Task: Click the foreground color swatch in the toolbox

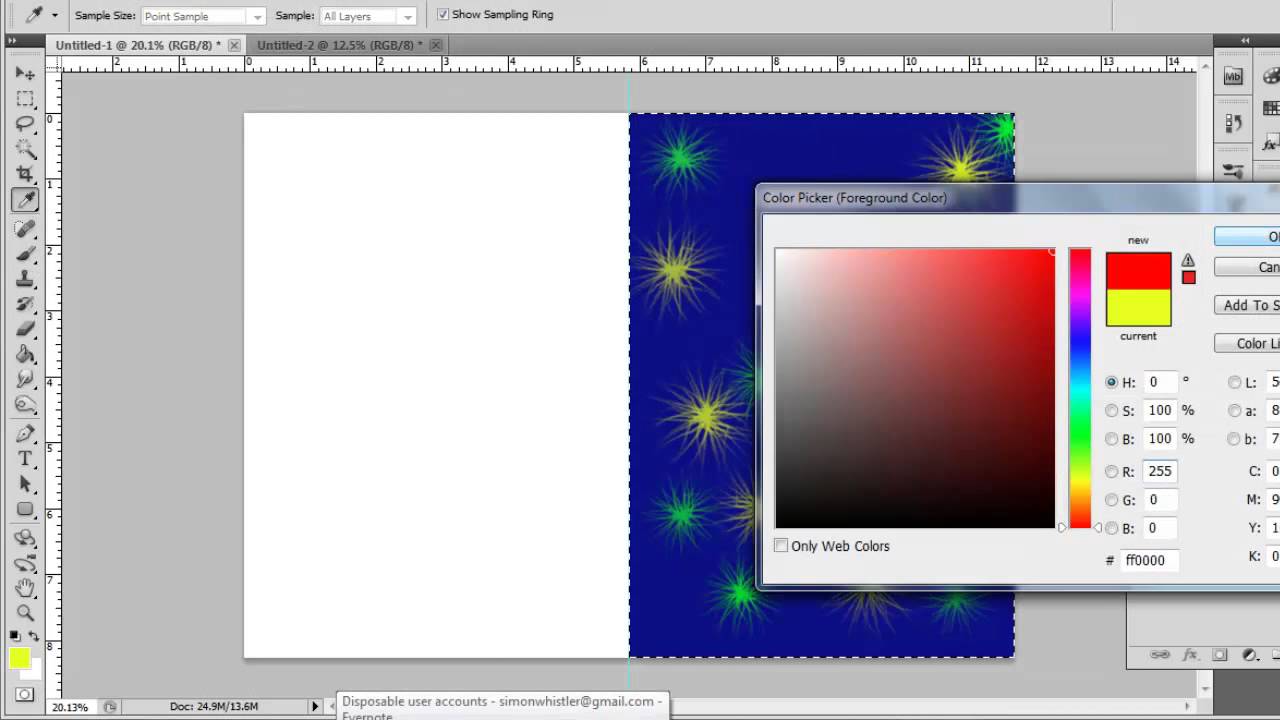Action: click(x=19, y=658)
